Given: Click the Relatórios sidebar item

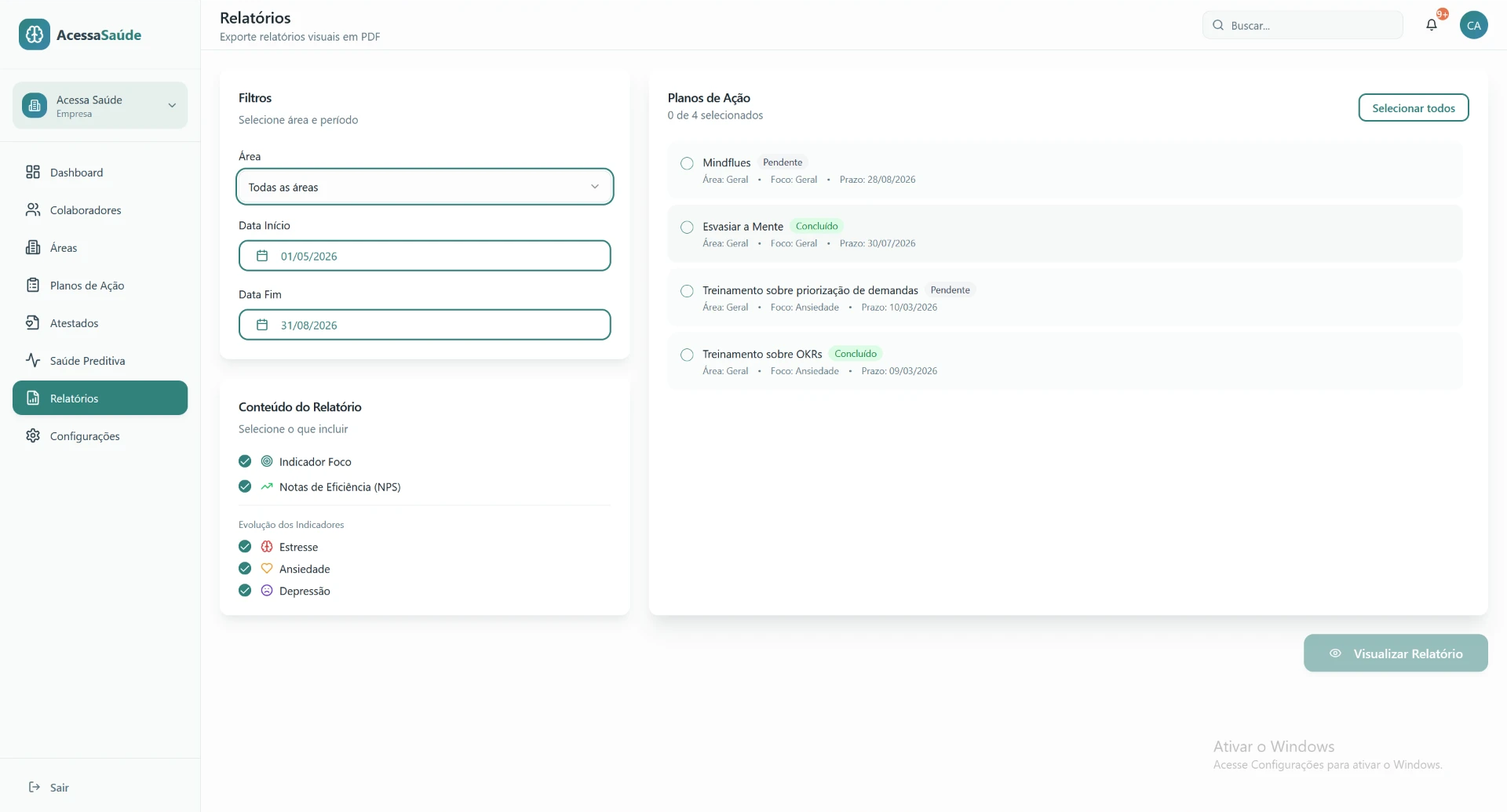Looking at the screenshot, I should click(100, 398).
